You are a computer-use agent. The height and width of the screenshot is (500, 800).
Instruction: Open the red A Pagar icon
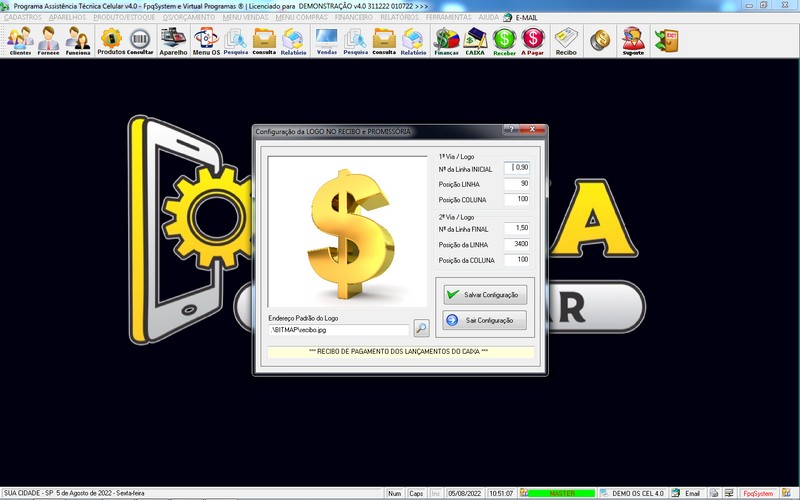pyautogui.click(x=533, y=41)
